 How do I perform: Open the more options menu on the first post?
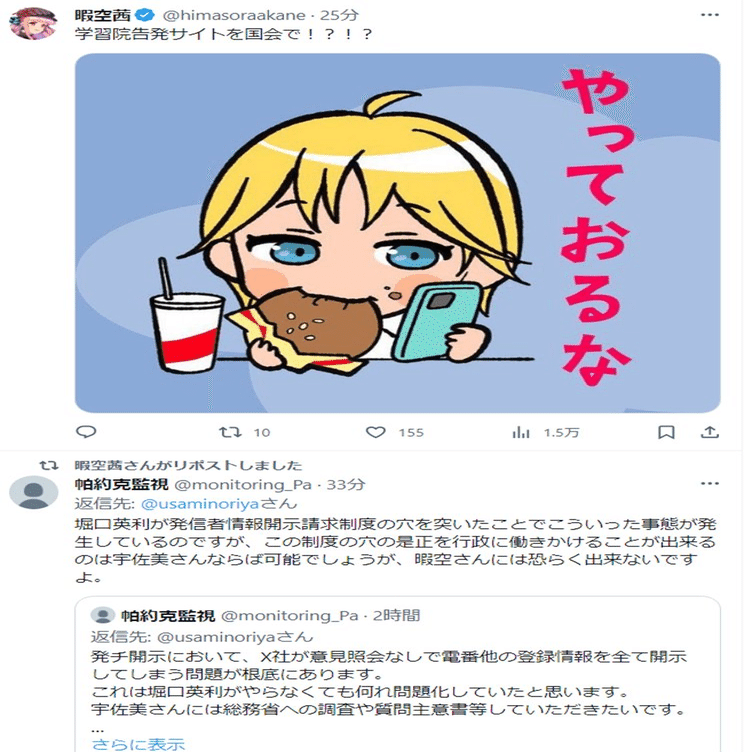pos(709,16)
